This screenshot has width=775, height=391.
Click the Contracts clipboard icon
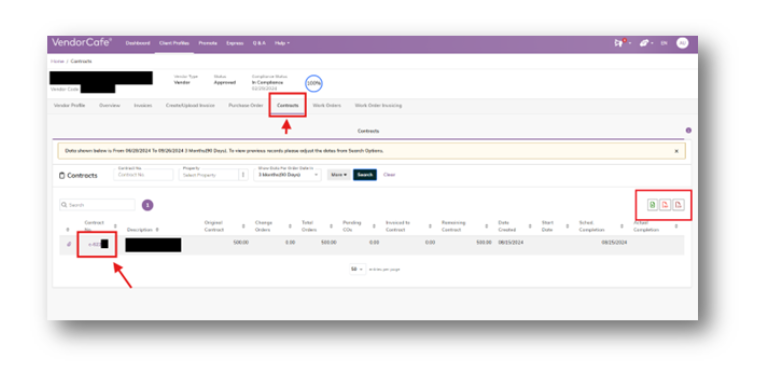pyautogui.click(x=62, y=175)
